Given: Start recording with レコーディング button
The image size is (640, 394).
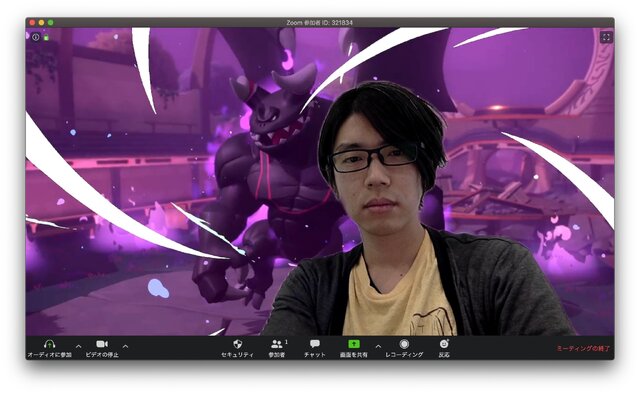Looking at the screenshot, I should 404,344.
